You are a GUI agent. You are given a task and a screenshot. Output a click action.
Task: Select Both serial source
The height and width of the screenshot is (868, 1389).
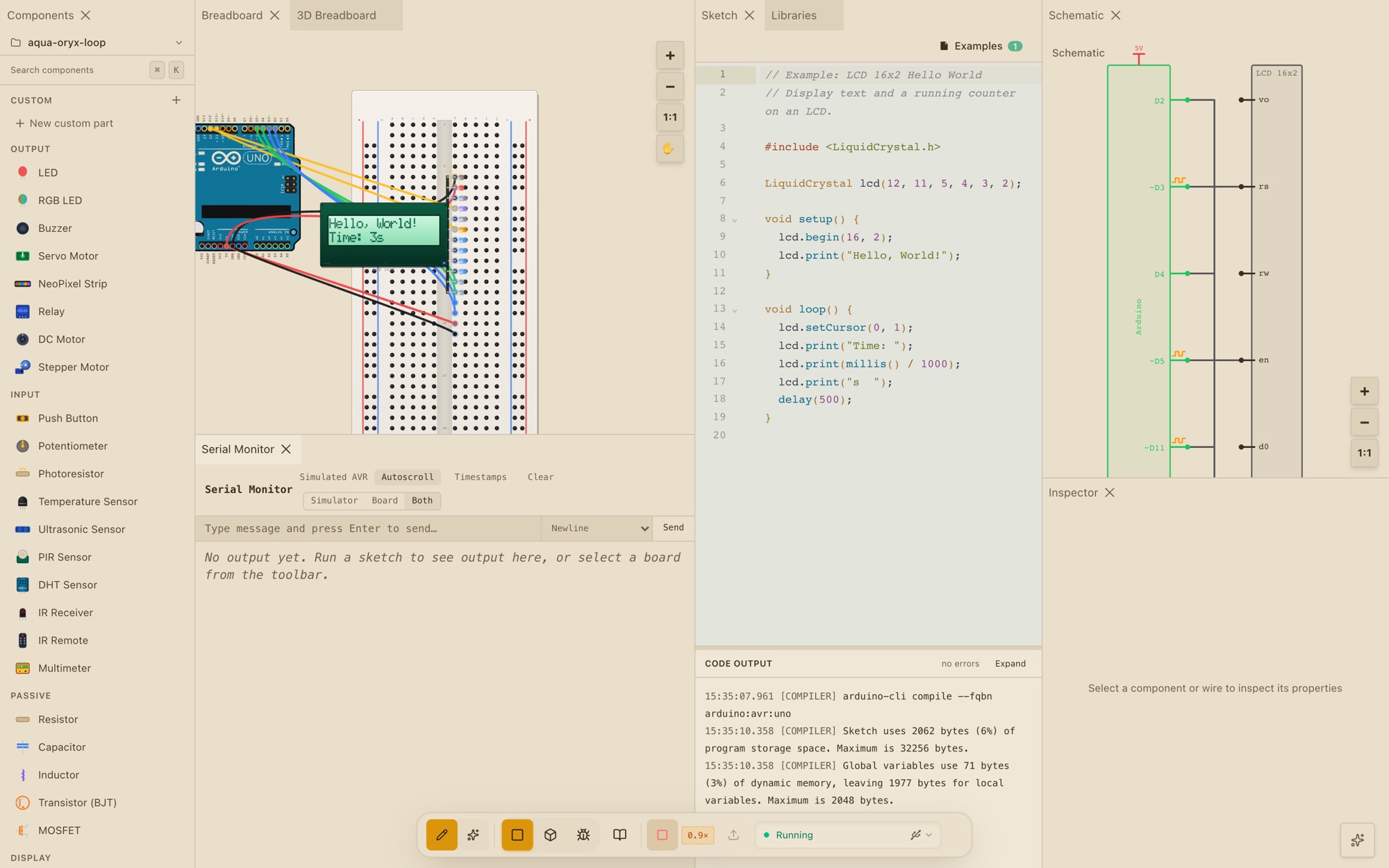(422, 501)
